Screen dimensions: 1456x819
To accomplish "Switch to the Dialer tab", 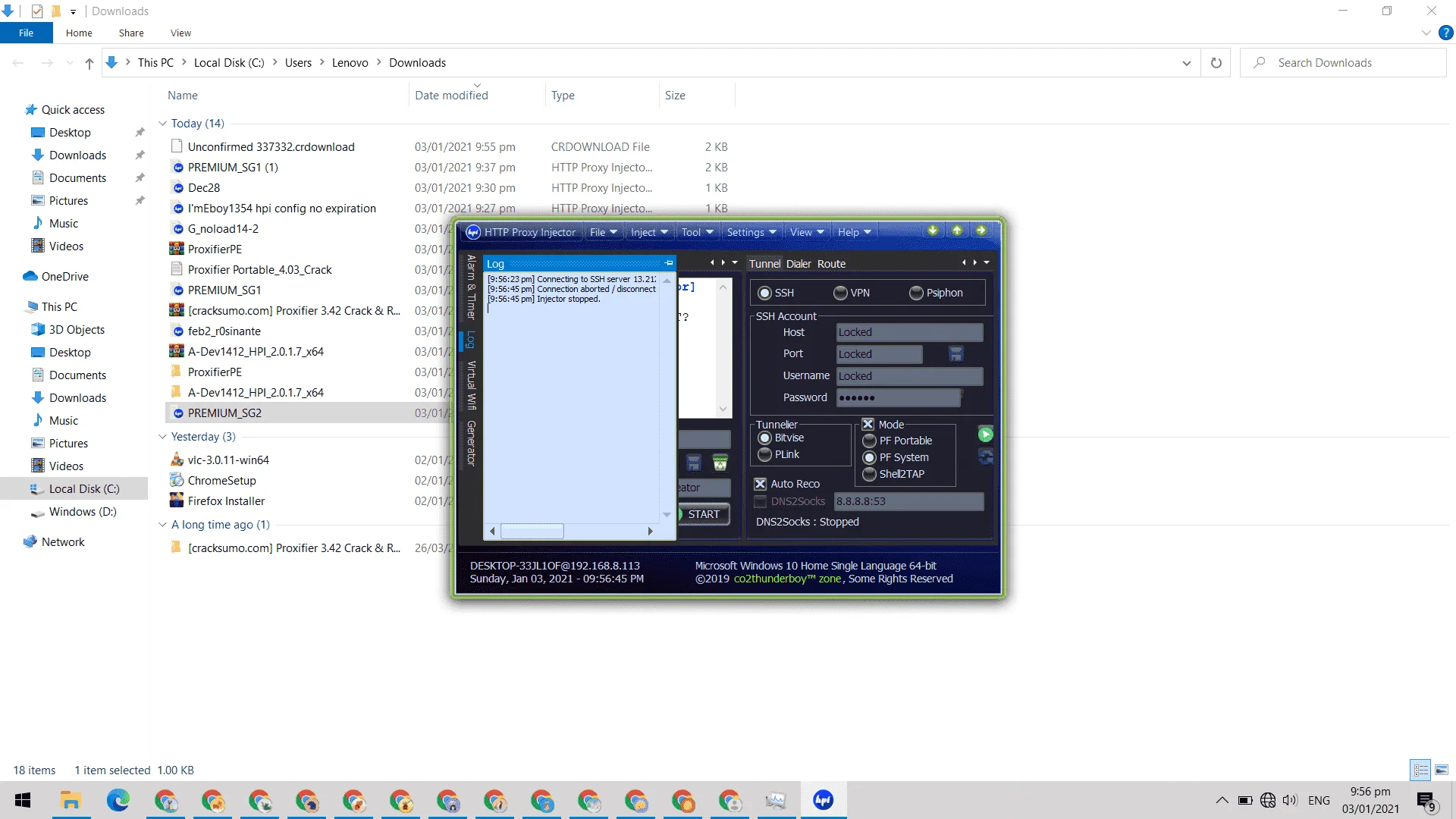I will [799, 264].
